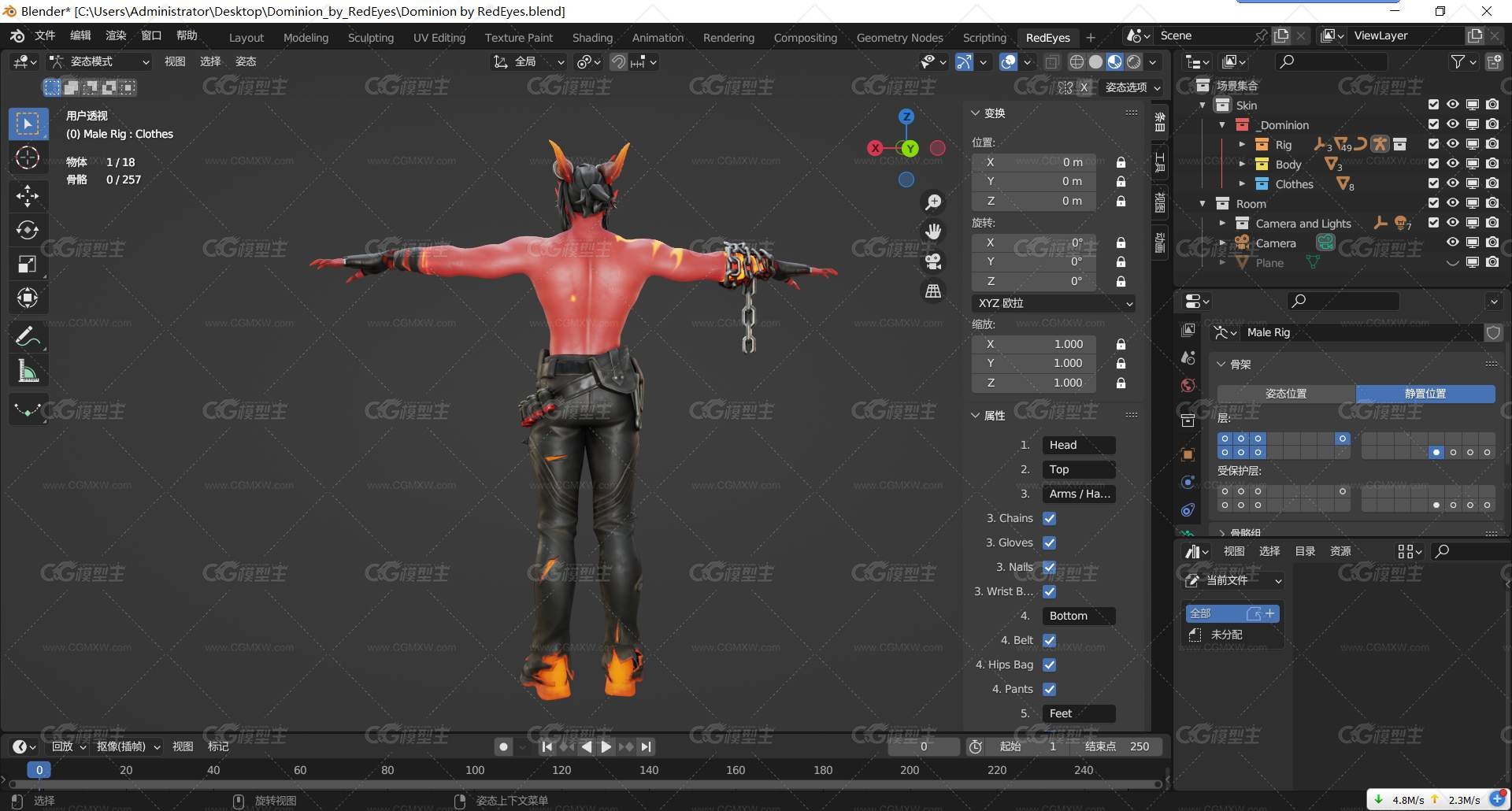Open the World properties tab icon
This screenshot has height=811, width=1512.
1188,385
